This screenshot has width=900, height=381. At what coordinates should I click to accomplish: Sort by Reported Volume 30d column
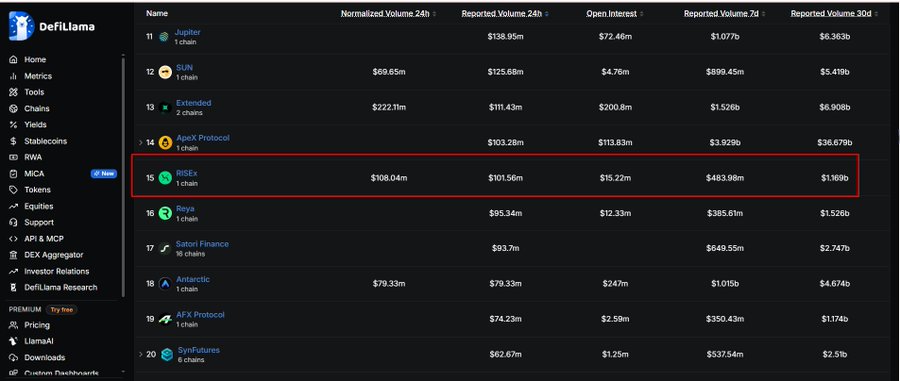point(834,13)
